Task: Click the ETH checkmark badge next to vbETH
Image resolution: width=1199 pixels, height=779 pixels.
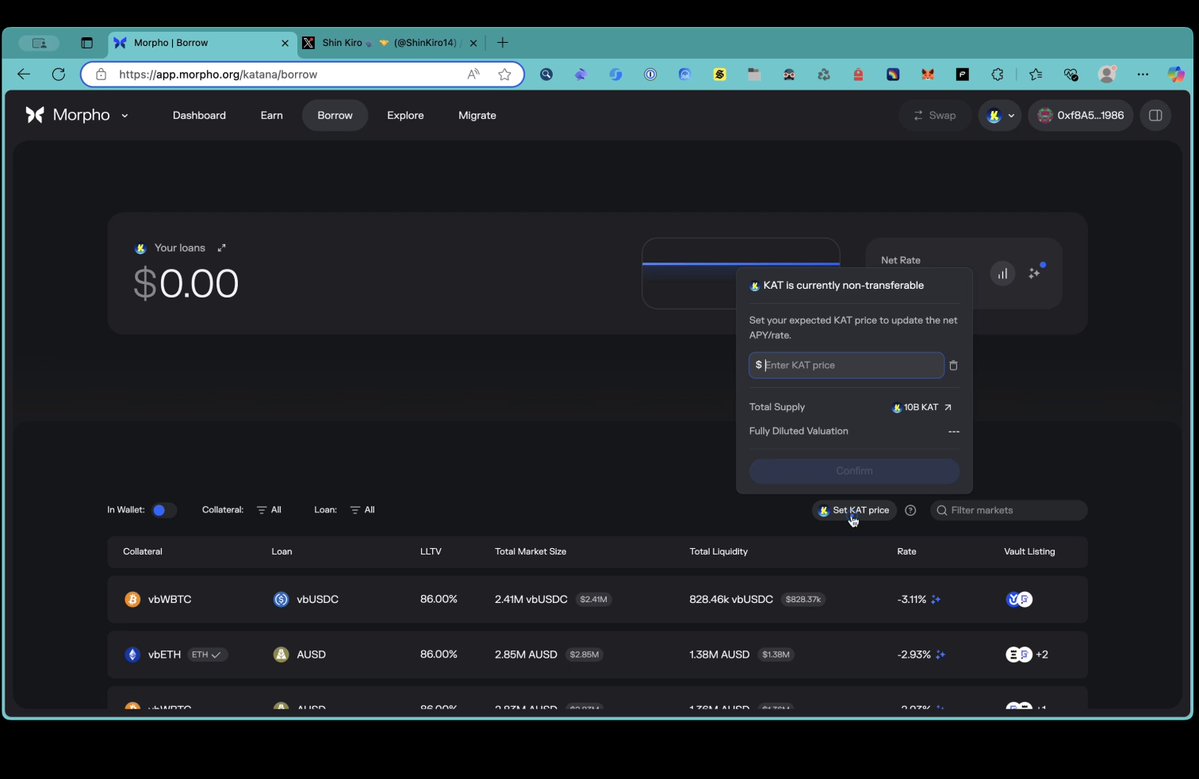Action: click(207, 654)
